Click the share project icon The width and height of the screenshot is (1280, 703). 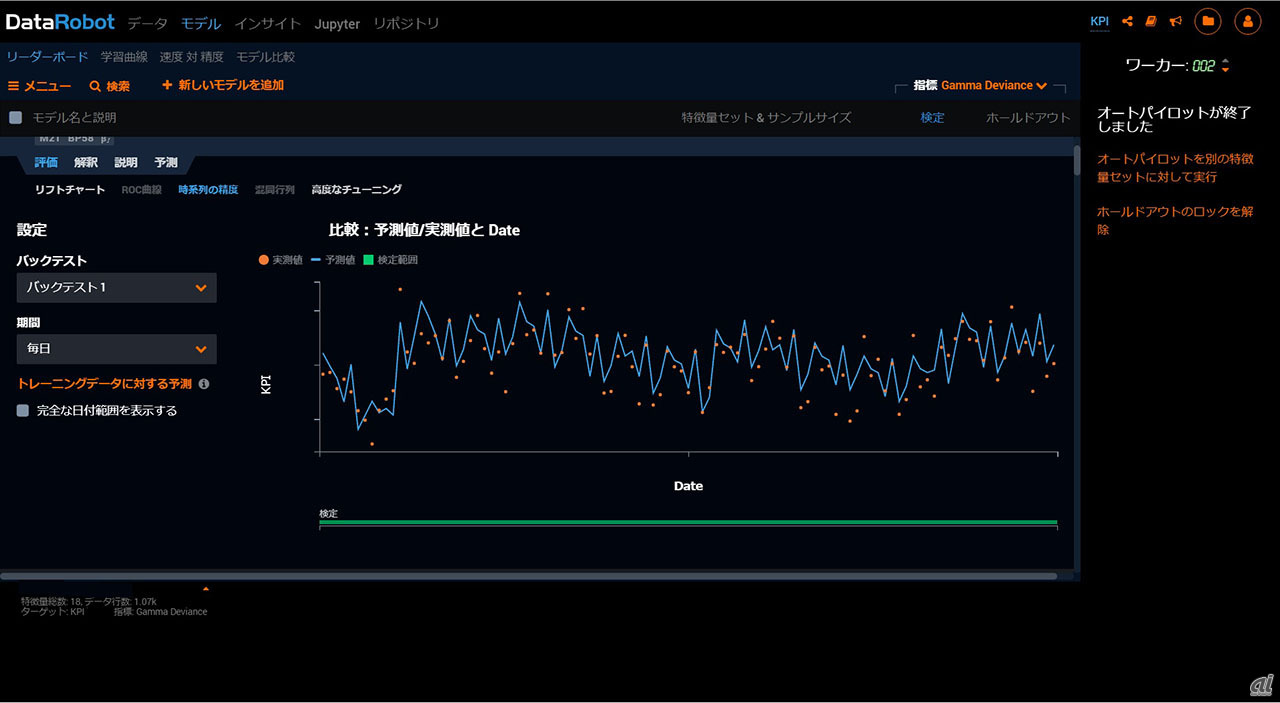coord(1128,21)
